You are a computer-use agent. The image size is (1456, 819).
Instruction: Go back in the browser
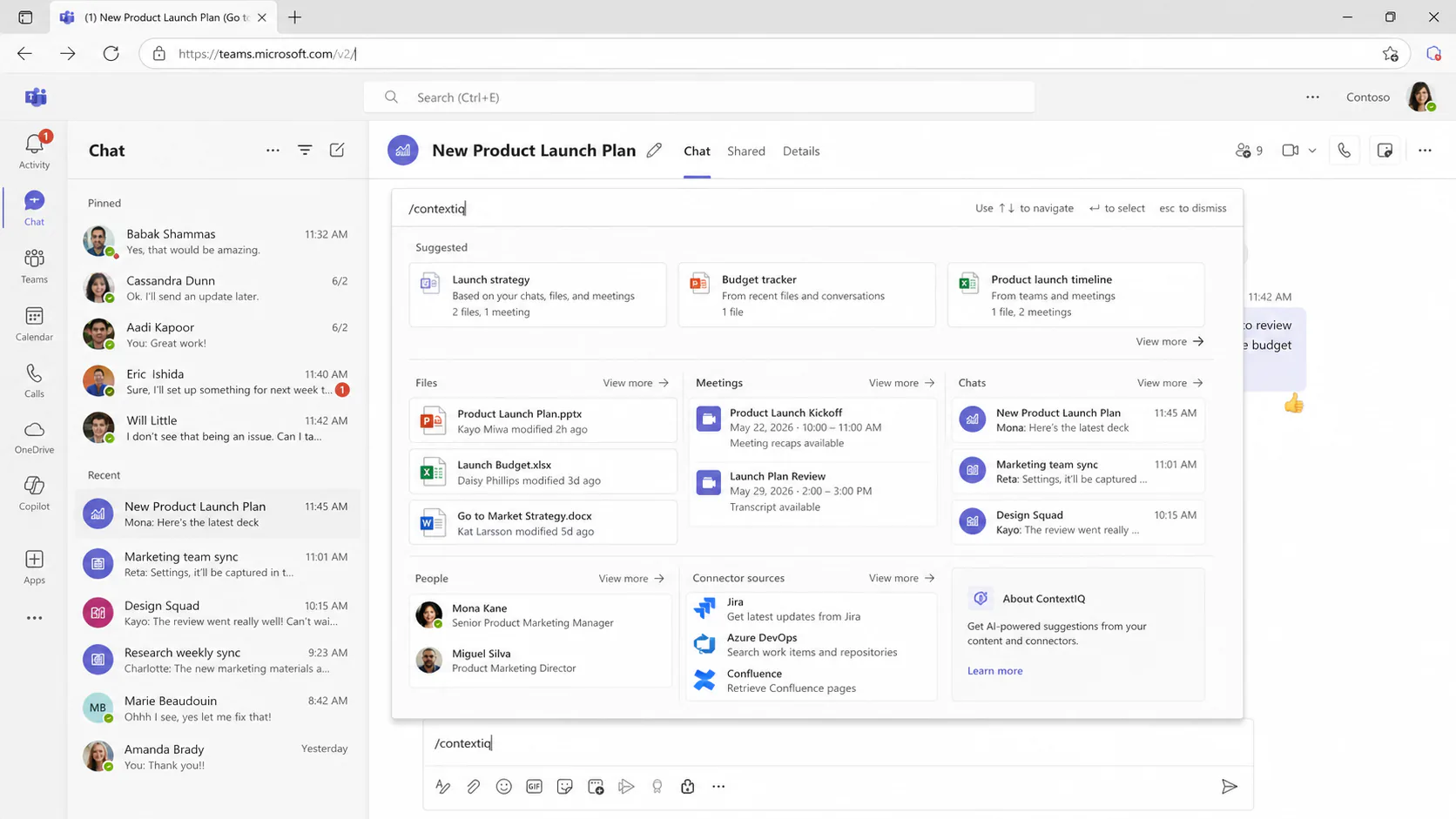24,54
